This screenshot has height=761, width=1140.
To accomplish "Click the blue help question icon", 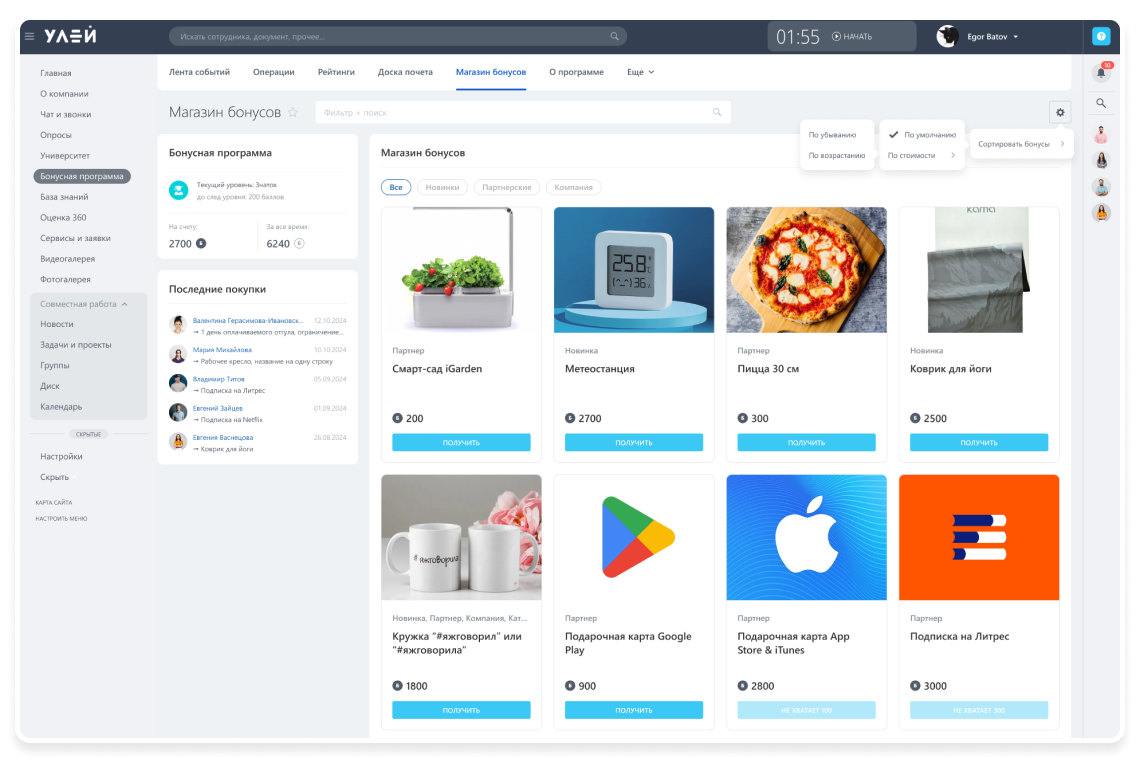I will tap(1101, 36).
